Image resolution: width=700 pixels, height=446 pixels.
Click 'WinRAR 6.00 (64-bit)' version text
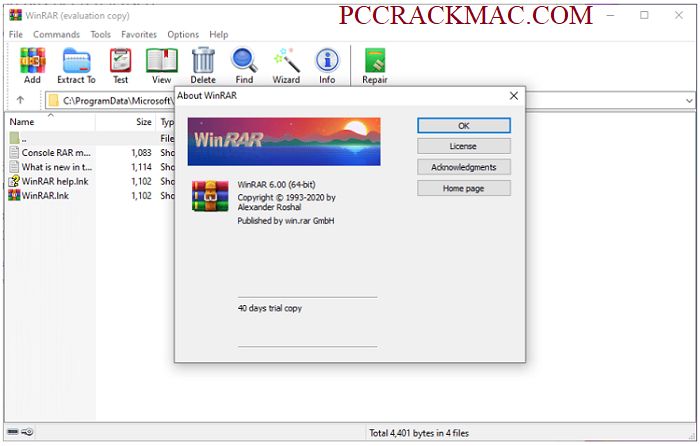click(x=276, y=184)
